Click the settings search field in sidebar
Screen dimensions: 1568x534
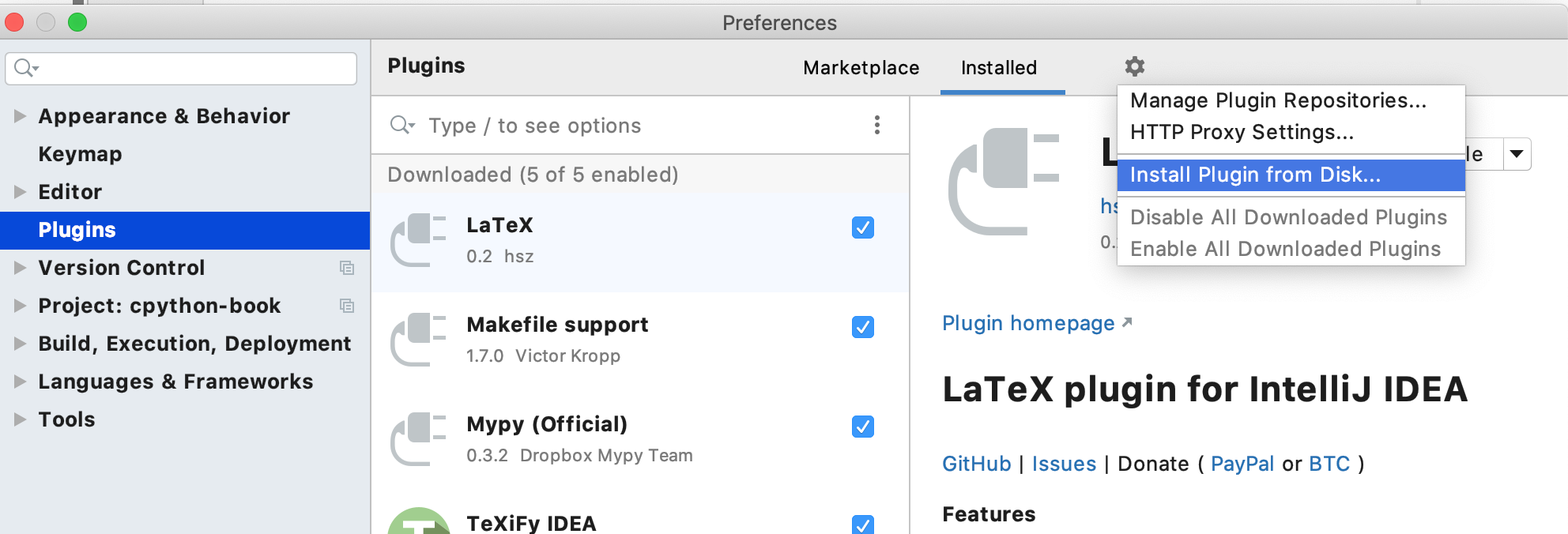181,69
